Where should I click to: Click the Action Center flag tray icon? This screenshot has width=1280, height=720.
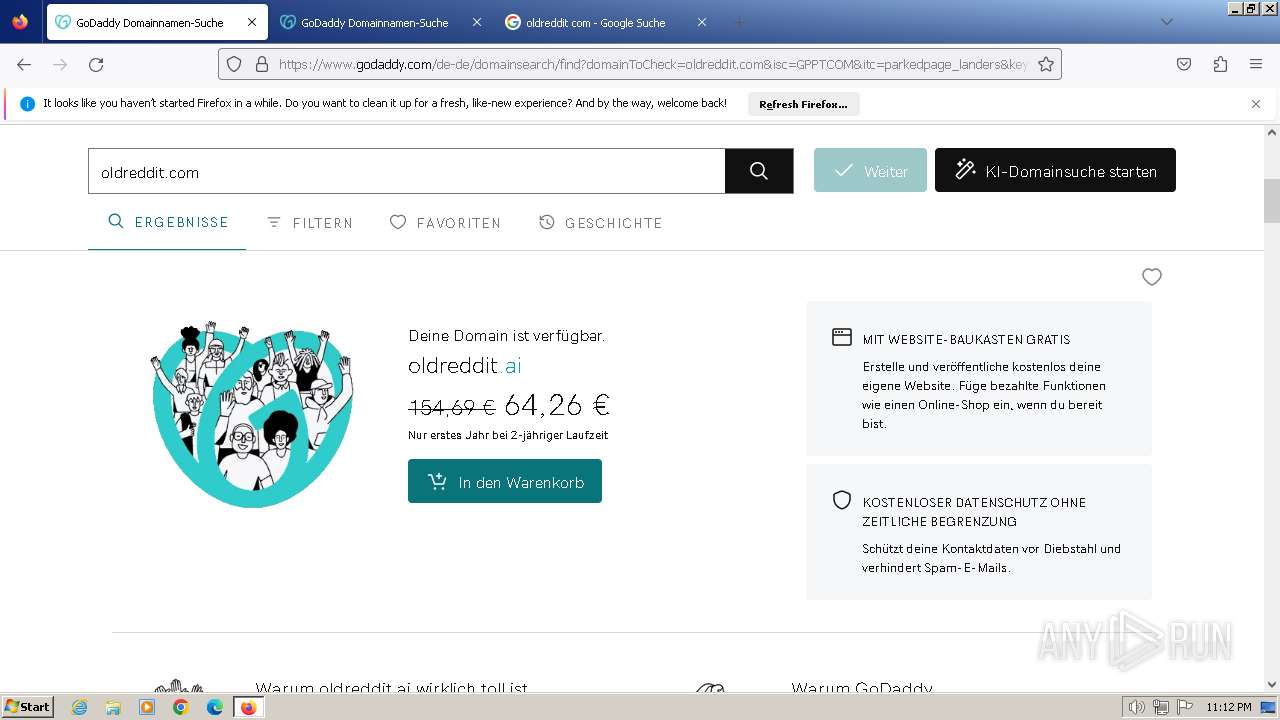1185,707
